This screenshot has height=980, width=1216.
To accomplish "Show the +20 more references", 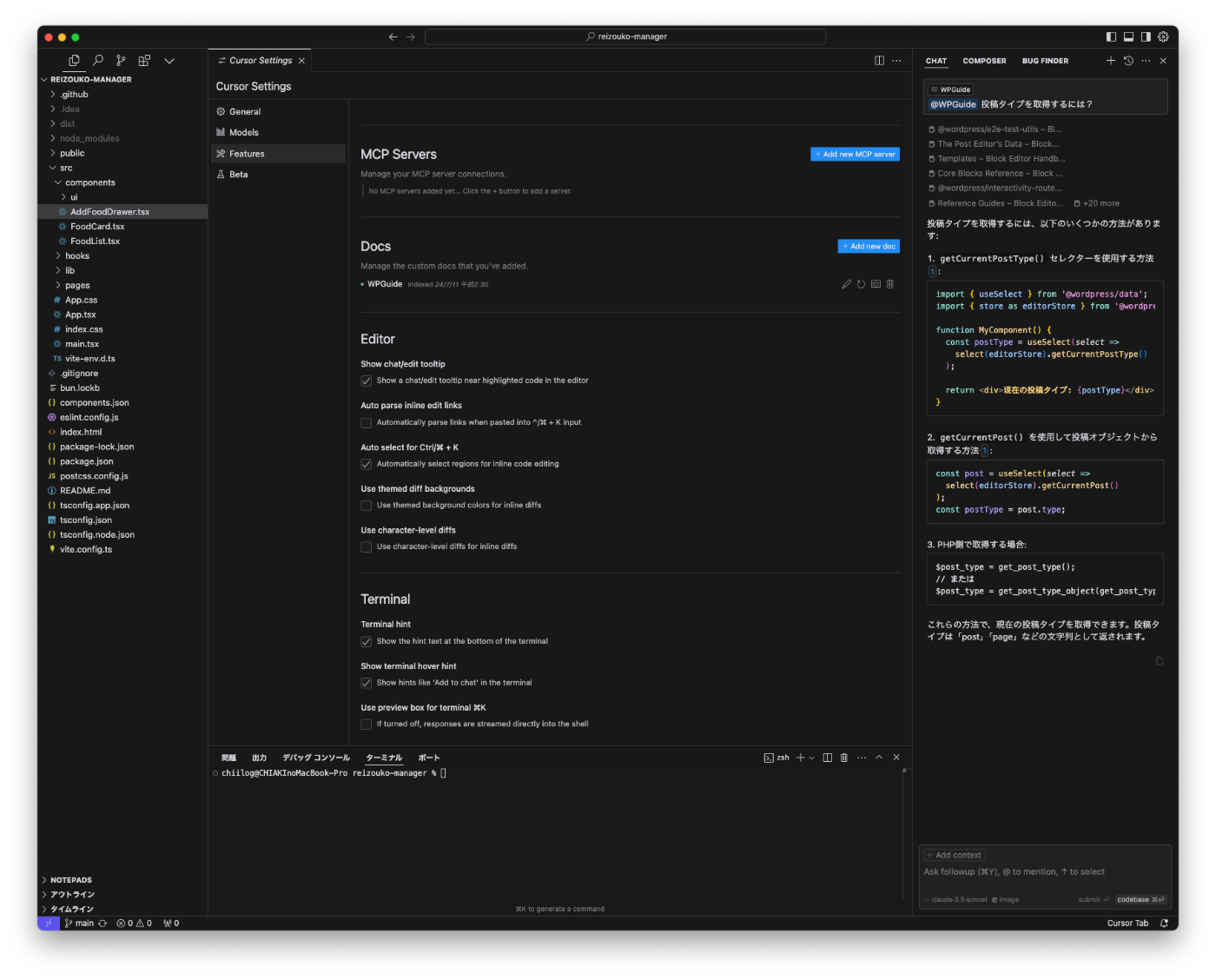I will (1097, 203).
